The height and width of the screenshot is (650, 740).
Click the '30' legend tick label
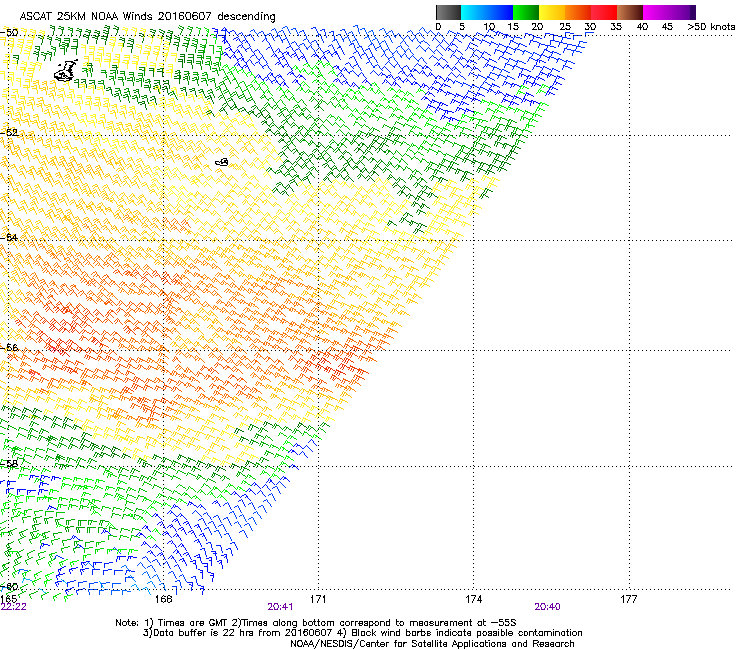coord(590,27)
